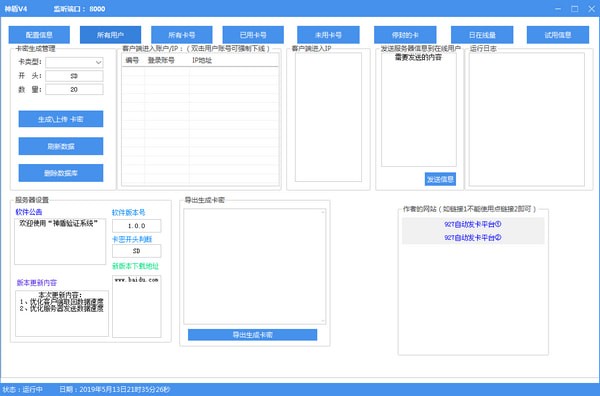Viewport: 600px width, 396px height.
Task: Open the 已用卡号 section
Action: point(253,35)
